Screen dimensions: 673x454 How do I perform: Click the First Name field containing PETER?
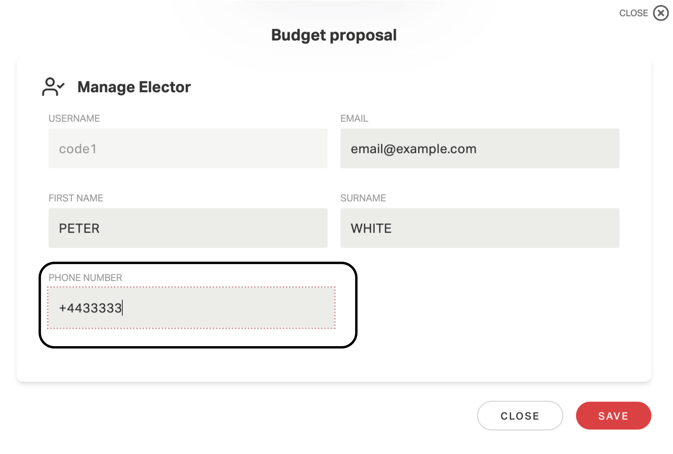coord(188,228)
